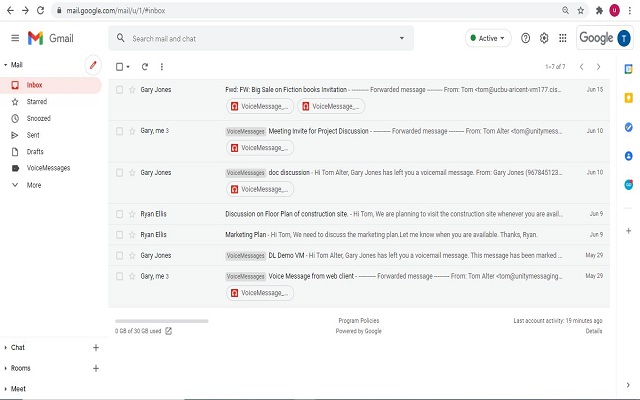Screen dimensions: 640x400
Task: Open the main menu hamburger icon
Action: 15,38
